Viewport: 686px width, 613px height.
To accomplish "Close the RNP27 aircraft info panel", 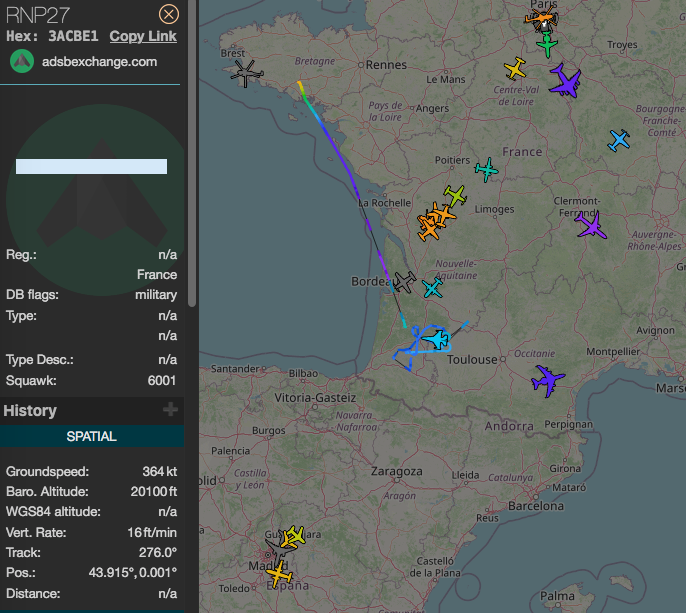I will (168, 14).
